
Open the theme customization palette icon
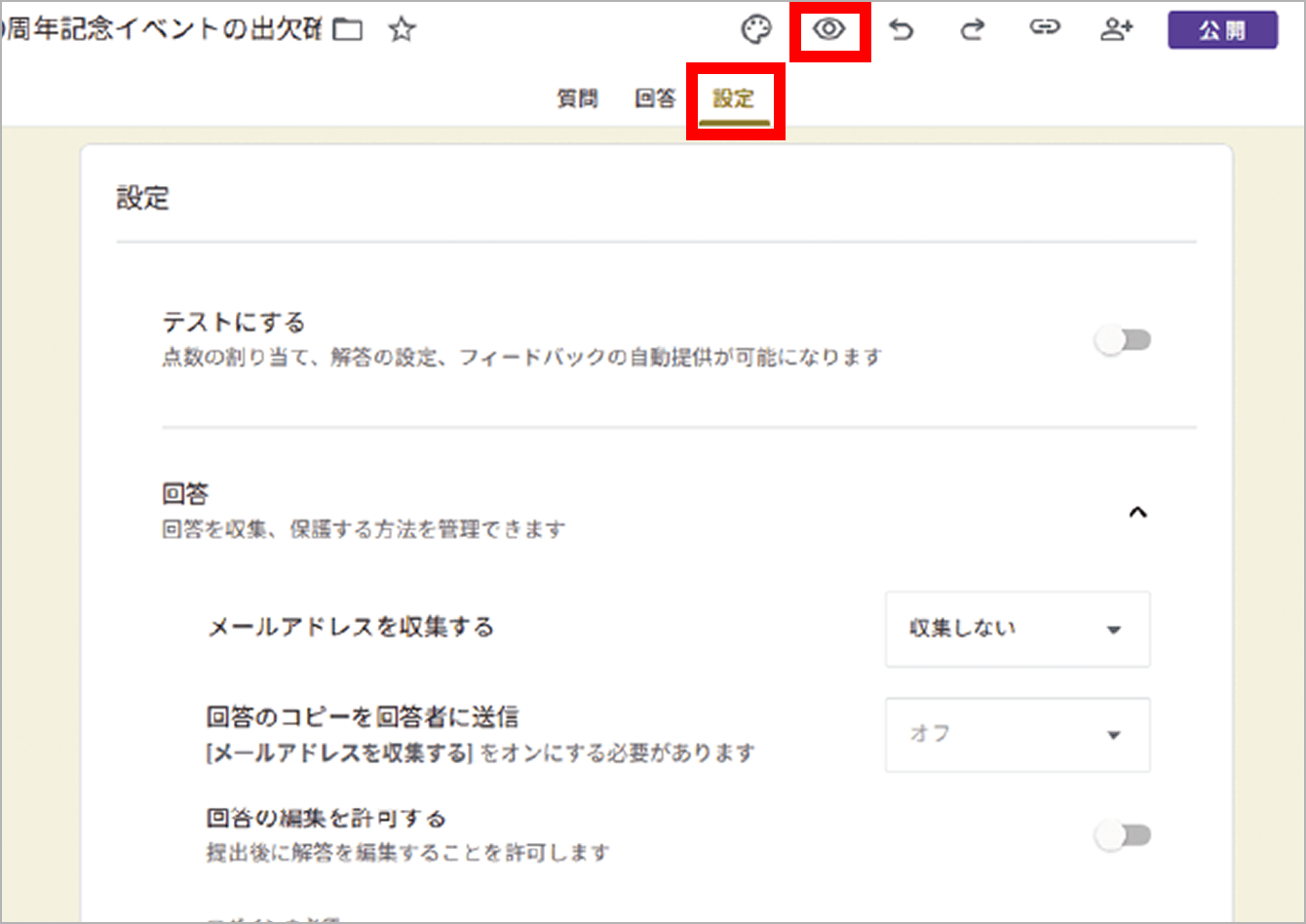[x=756, y=30]
